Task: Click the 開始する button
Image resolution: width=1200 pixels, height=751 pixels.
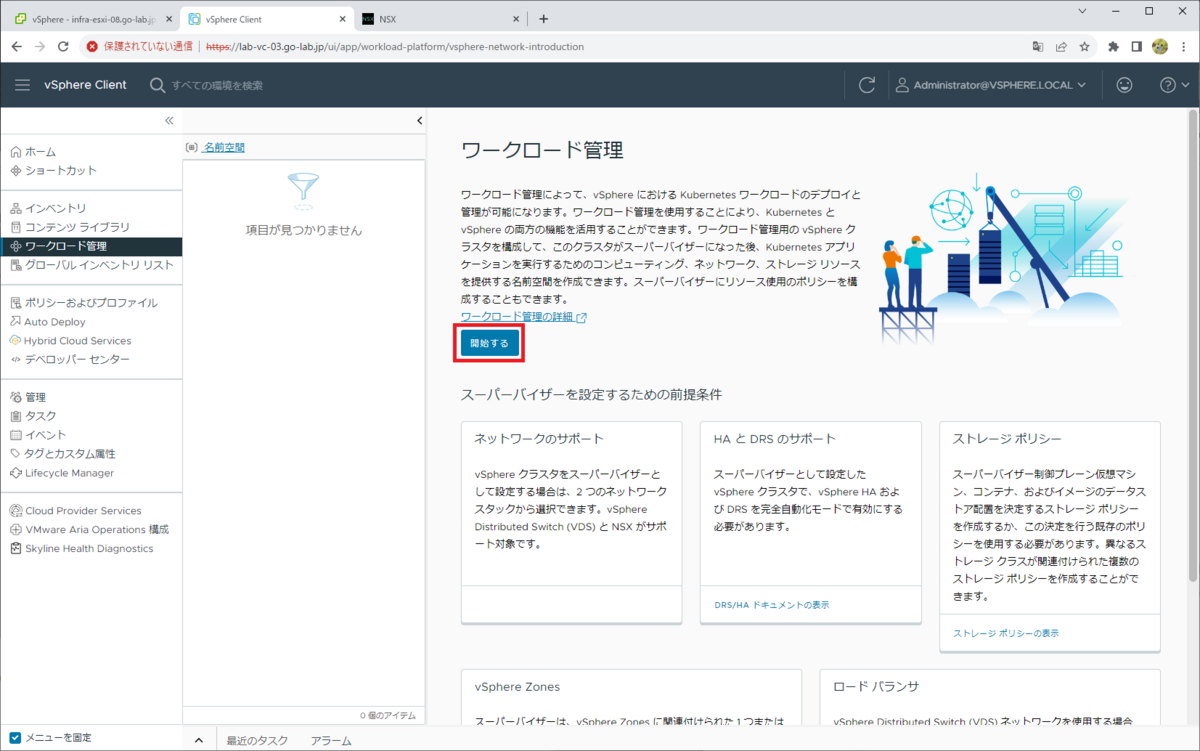Action: pyautogui.click(x=489, y=343)
